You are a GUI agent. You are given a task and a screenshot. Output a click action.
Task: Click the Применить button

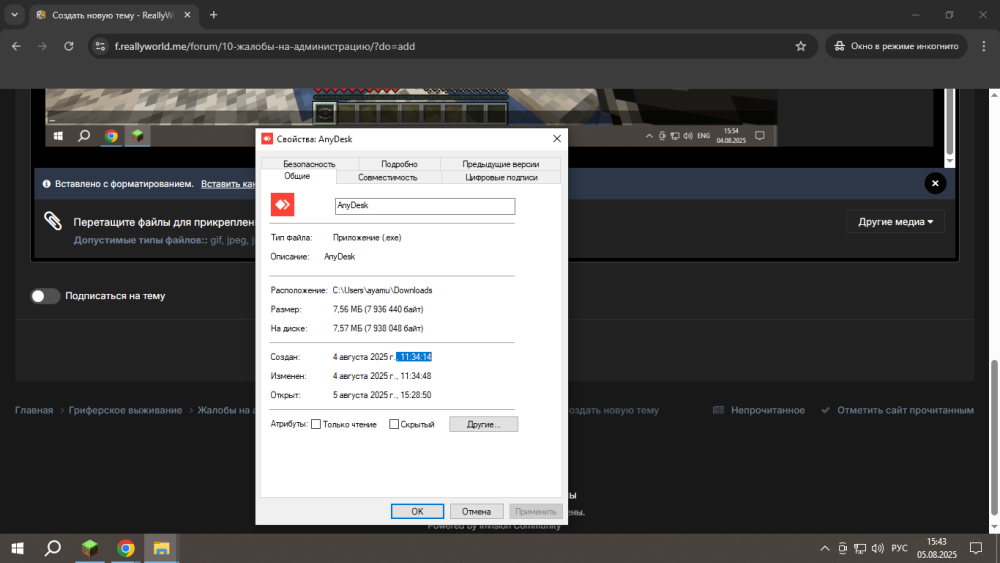pyautogui.click(x=536, y=511)
